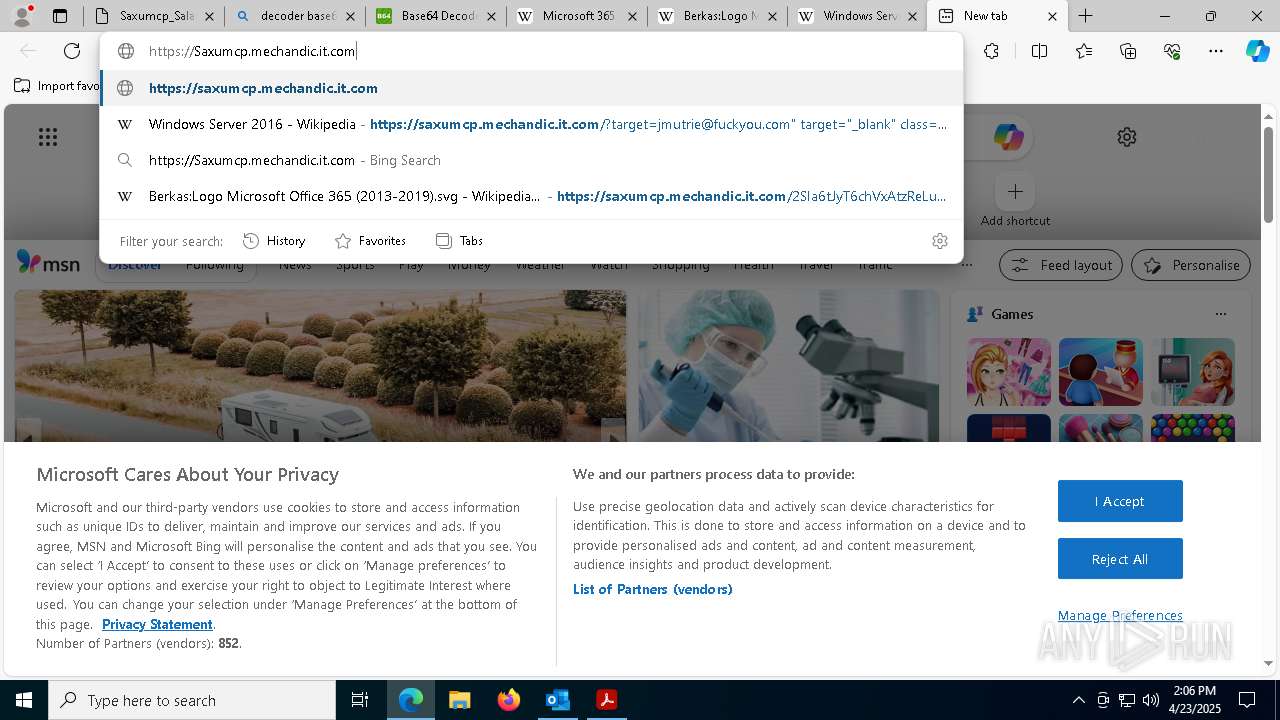Launch Firefox from the taskbar
1280x720 pixels.
pyautogui.click(x=508, y=700)
